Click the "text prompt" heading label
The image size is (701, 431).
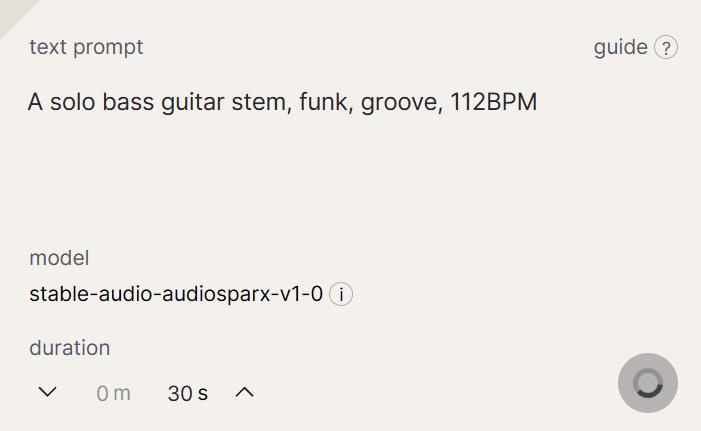click(86, 47)
